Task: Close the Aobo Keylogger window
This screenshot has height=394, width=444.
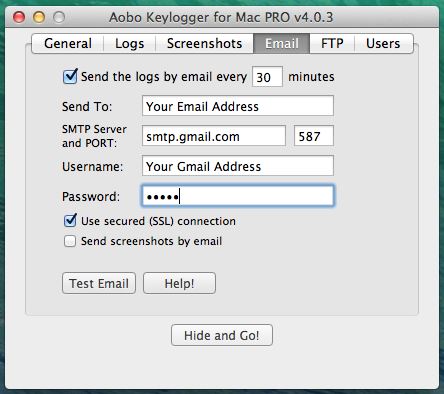Action: pos(19,17)
